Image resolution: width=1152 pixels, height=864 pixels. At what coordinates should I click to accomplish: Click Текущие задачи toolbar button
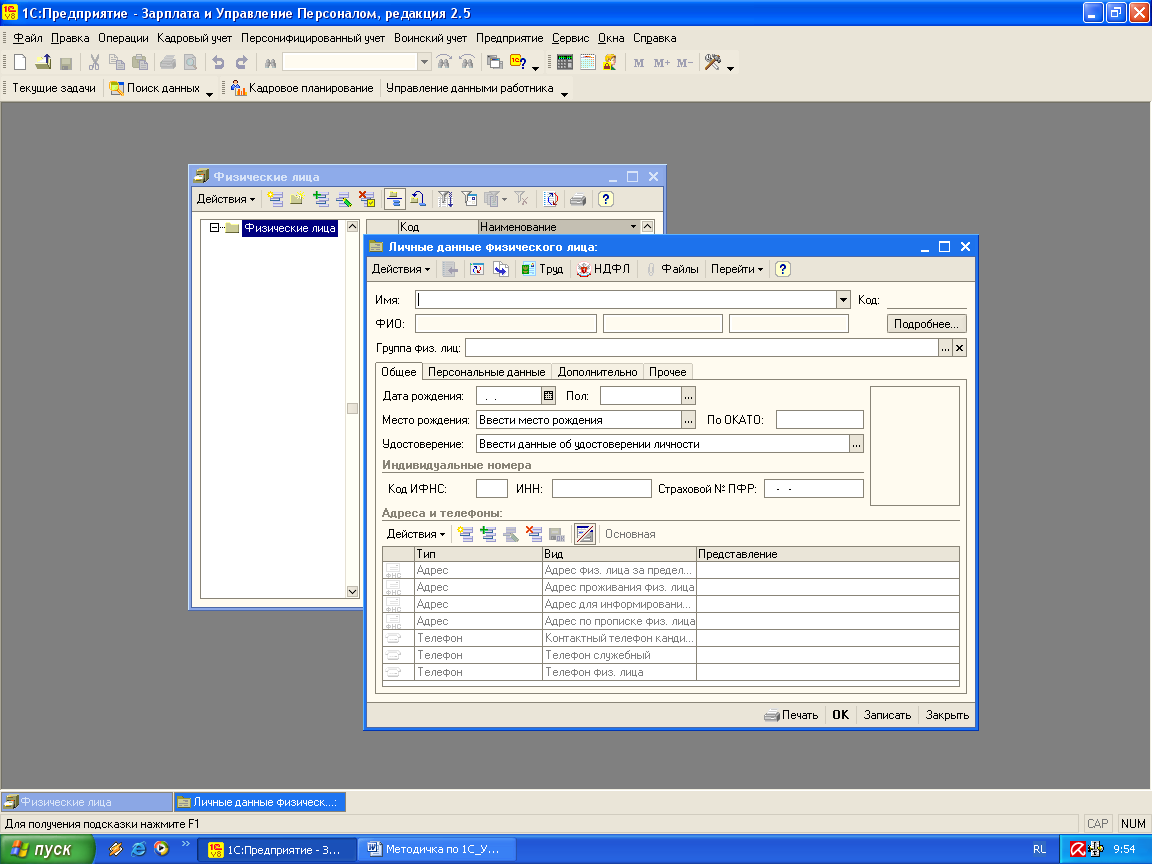(54, 88)
